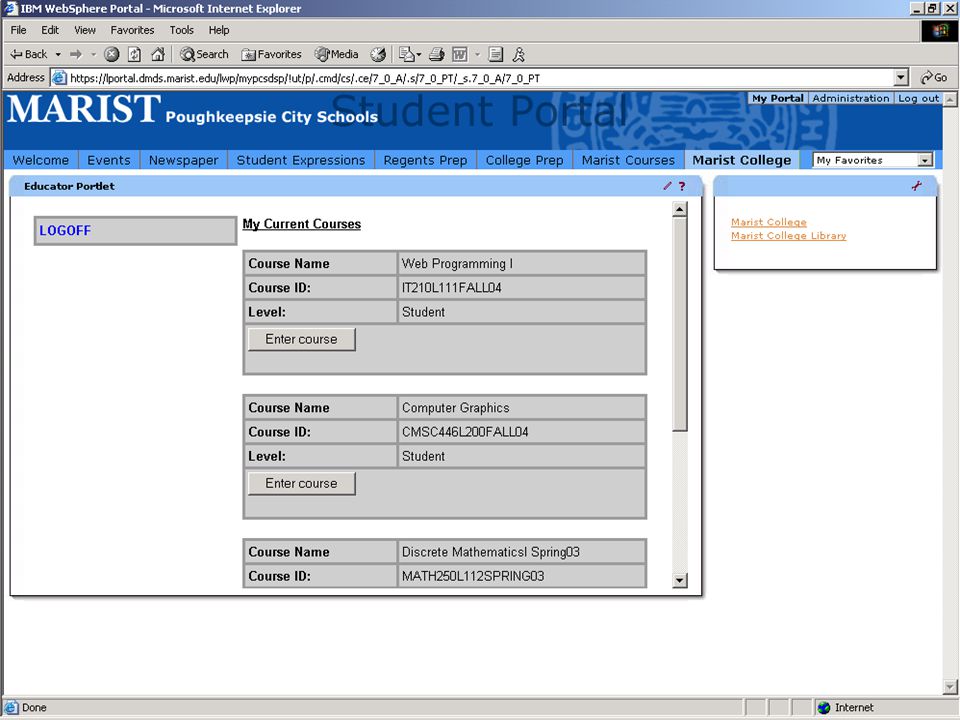Open the College Prep tab
The height and width of the screenshot is (720, 960).
tap(524, 160)
